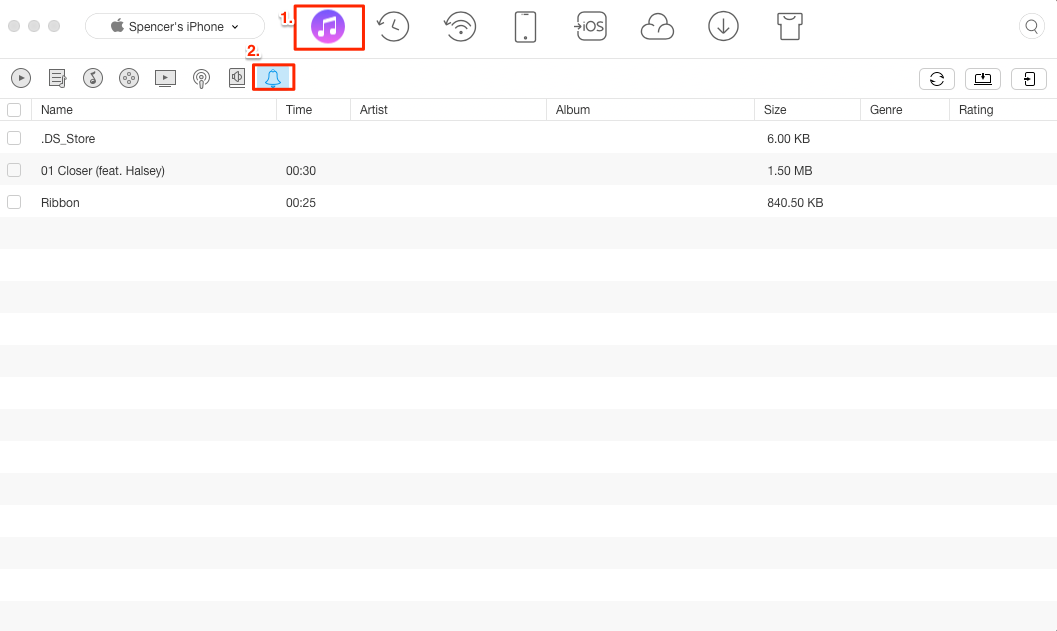Open the Air Backup Wi-Fi icon
Image resolution: width=1057 pixels, height=631 pixels.
pyautogui.click(x=460, y=27)
